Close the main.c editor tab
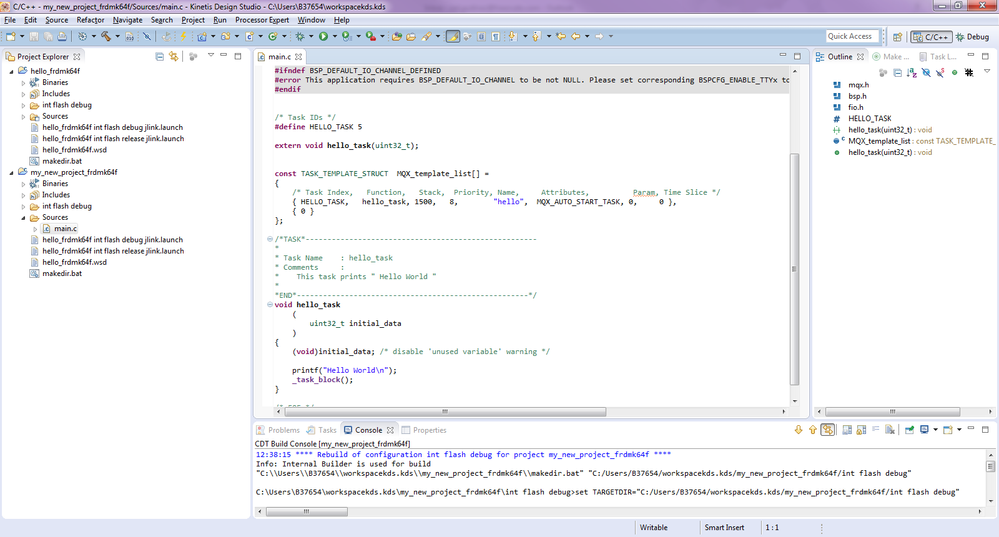Viewport: 999px width, 537px height. click(x=298, y=57)
